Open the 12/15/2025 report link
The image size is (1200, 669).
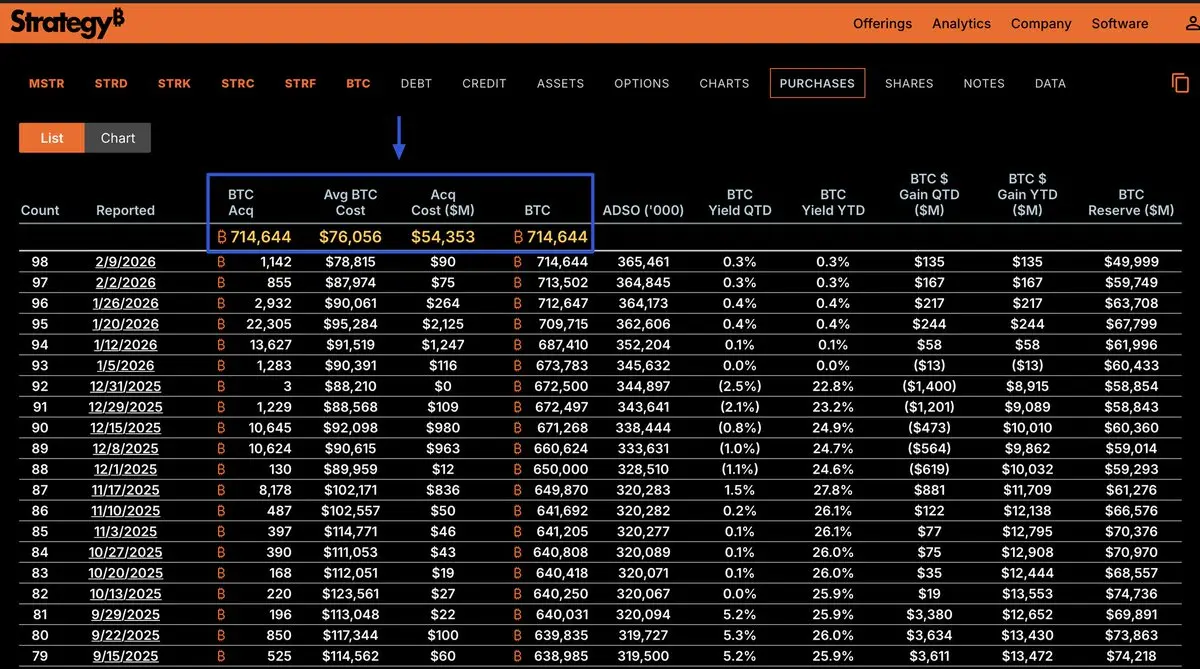(x=125, y=428)
